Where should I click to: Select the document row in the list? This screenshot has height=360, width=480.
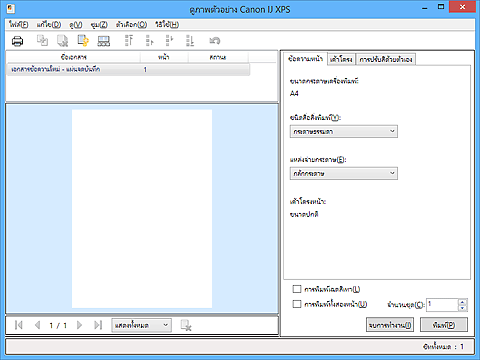128,69
